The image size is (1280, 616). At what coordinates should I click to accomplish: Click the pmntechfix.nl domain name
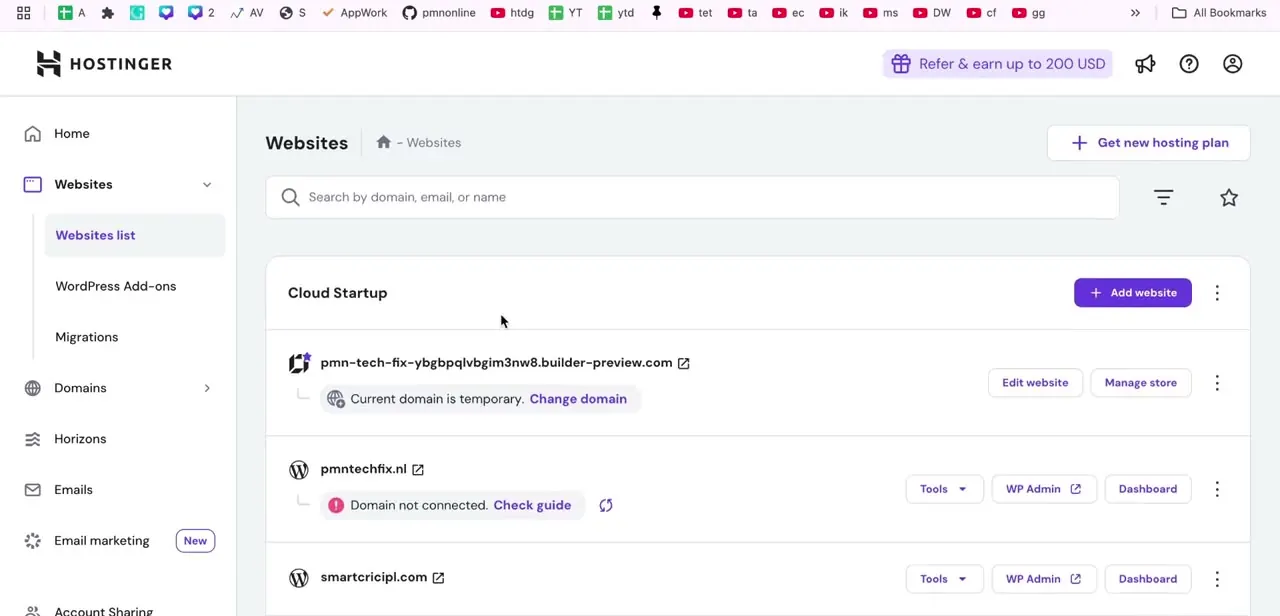click(363, 469)
